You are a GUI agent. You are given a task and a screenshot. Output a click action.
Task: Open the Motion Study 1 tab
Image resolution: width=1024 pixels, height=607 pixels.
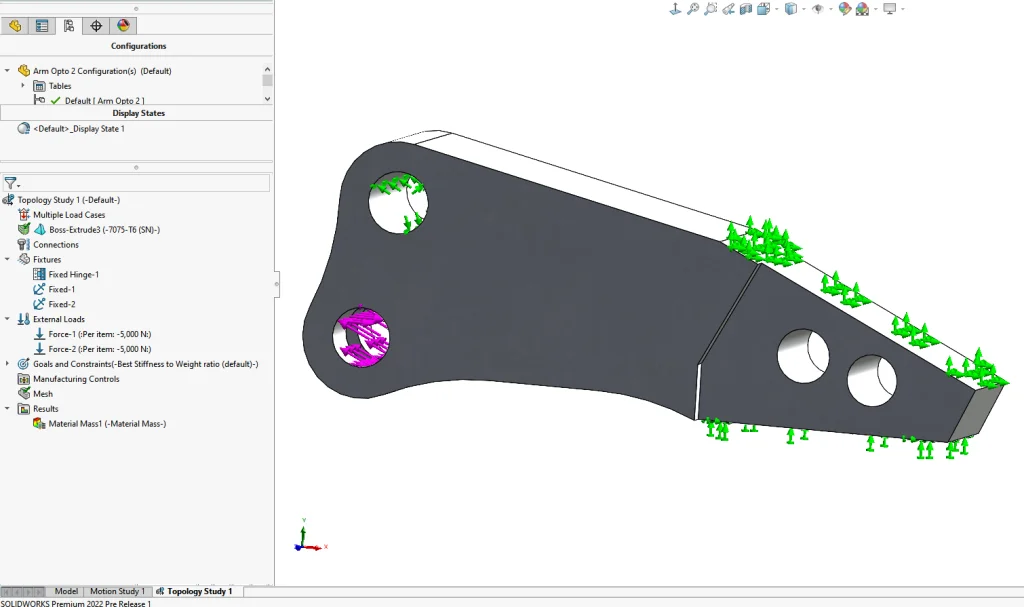tap(116, 591)
